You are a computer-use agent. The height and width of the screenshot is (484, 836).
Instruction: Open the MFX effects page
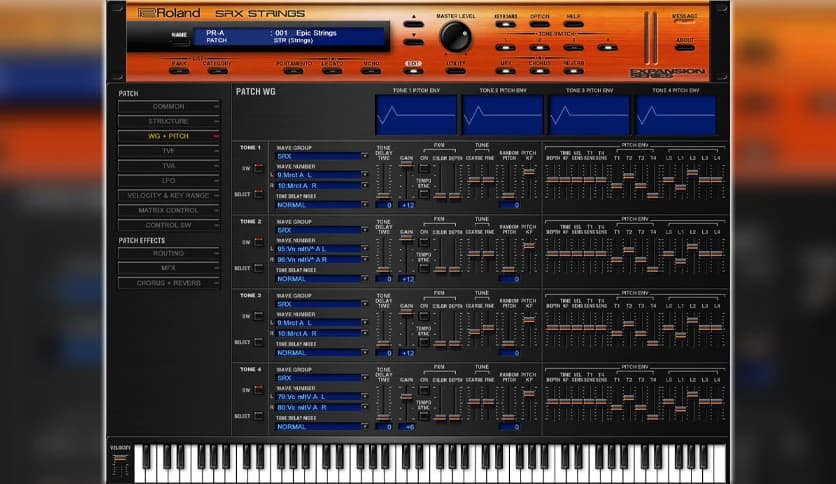(x=168, y=268)
